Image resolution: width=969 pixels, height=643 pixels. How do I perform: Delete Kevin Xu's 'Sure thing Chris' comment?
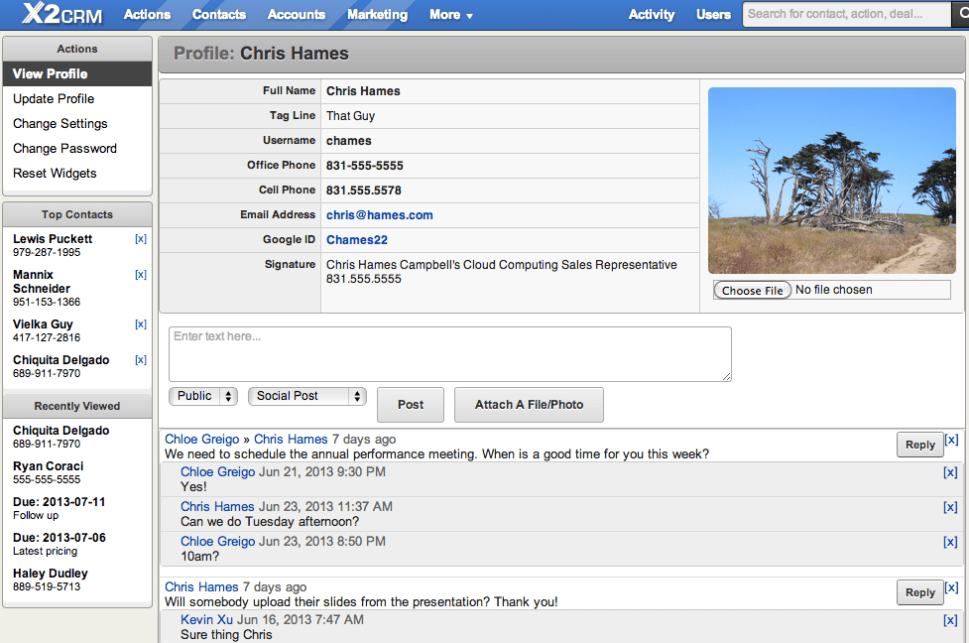click(950, 621)
